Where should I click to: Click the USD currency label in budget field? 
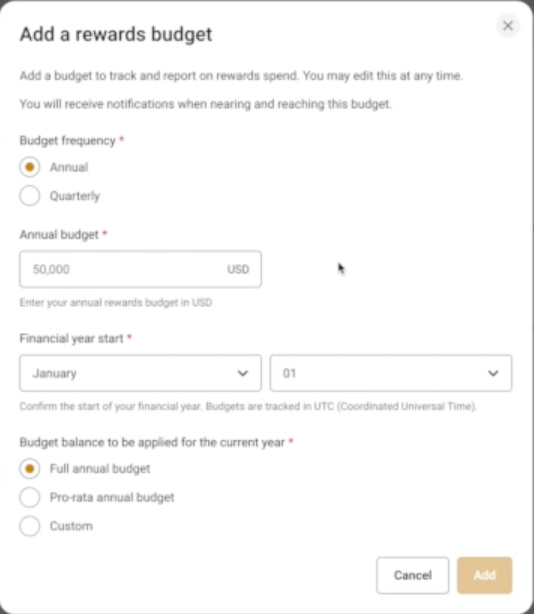(x=238, y=269)
